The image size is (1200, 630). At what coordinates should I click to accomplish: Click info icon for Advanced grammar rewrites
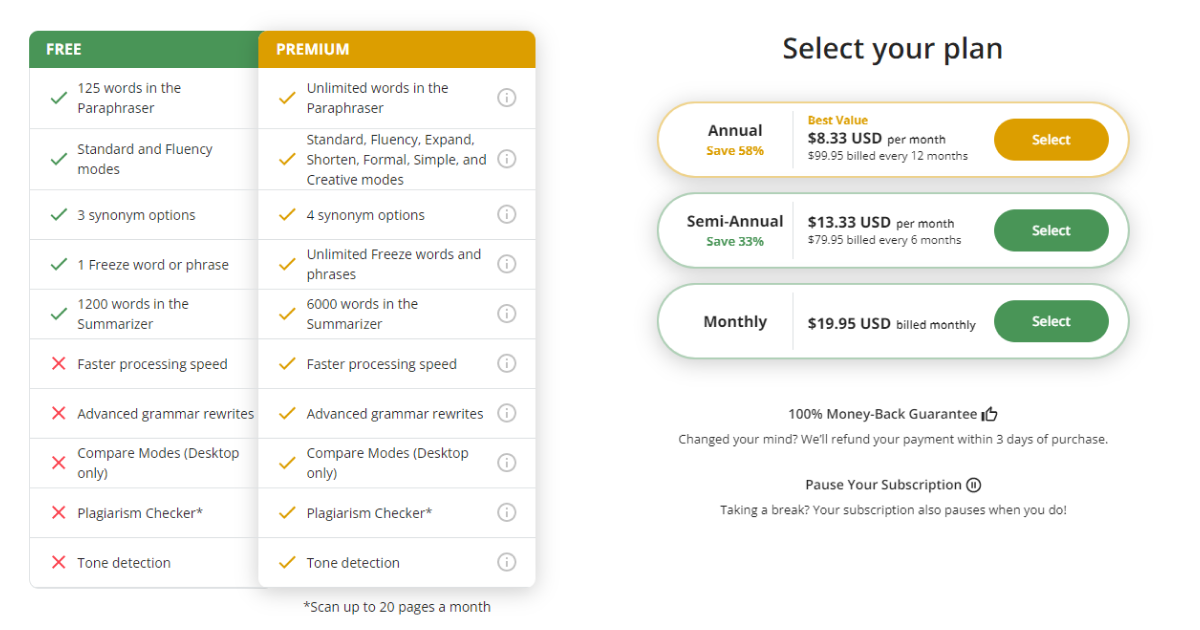pos(507,413)
